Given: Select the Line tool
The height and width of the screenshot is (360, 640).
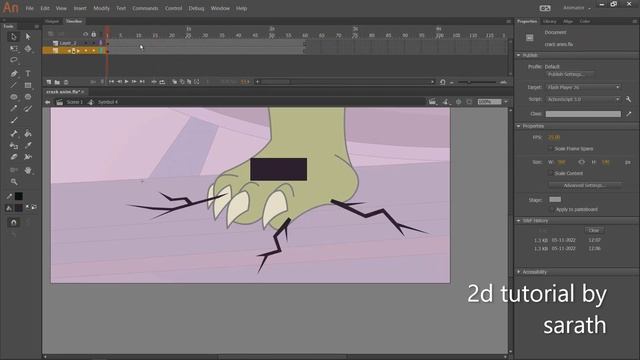Looking at the screenshot, I should point(14,85).
